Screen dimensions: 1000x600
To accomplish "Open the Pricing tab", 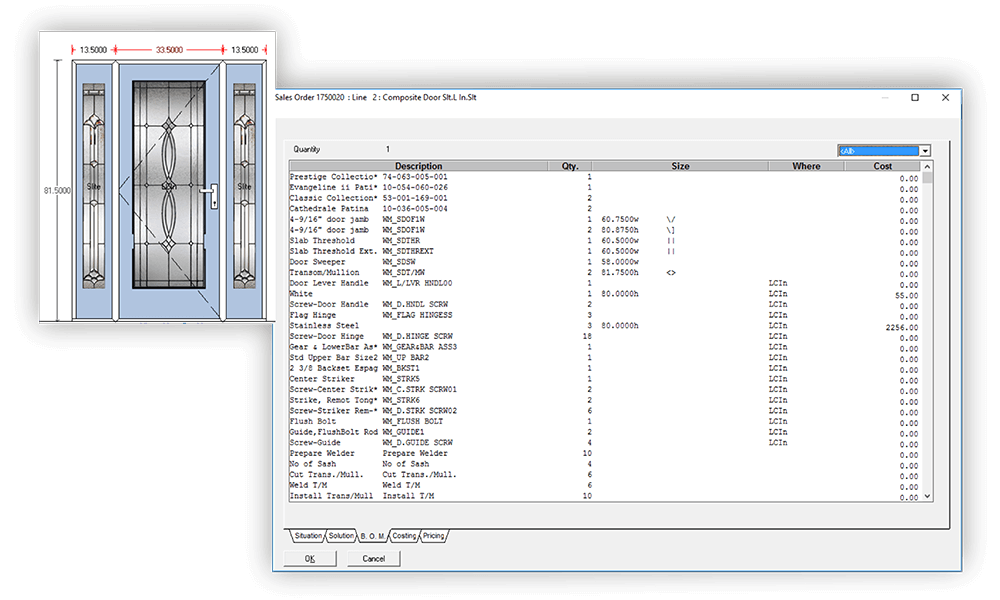I will click(x=433, y=535).
